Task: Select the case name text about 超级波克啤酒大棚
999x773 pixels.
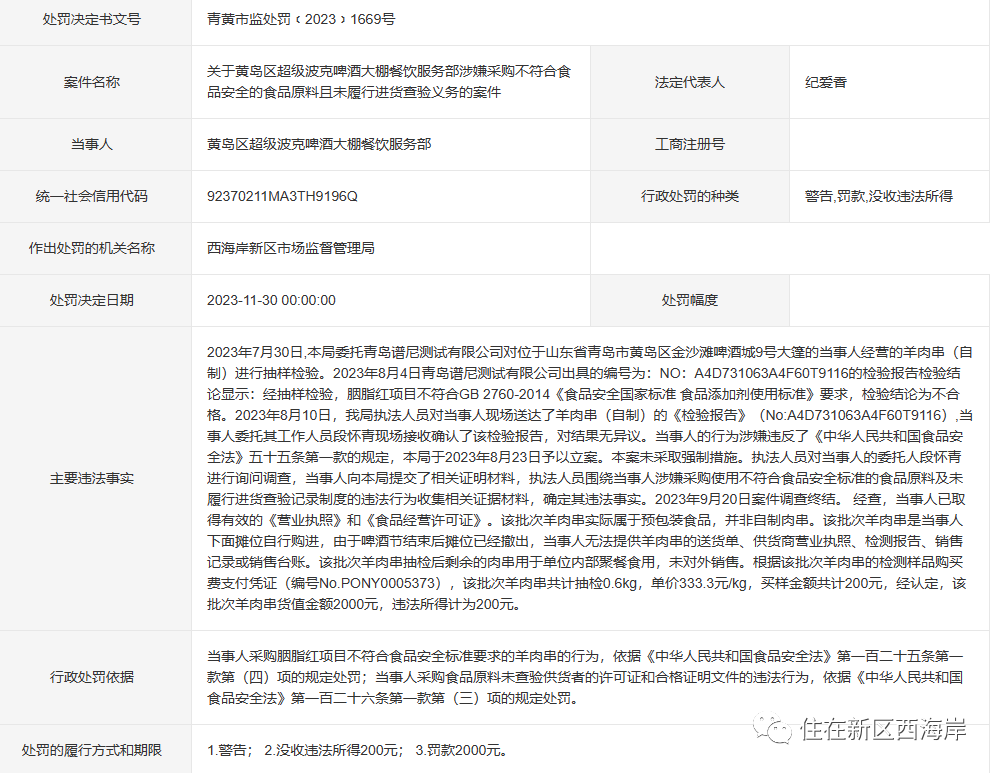Action: tap(389, 82)
